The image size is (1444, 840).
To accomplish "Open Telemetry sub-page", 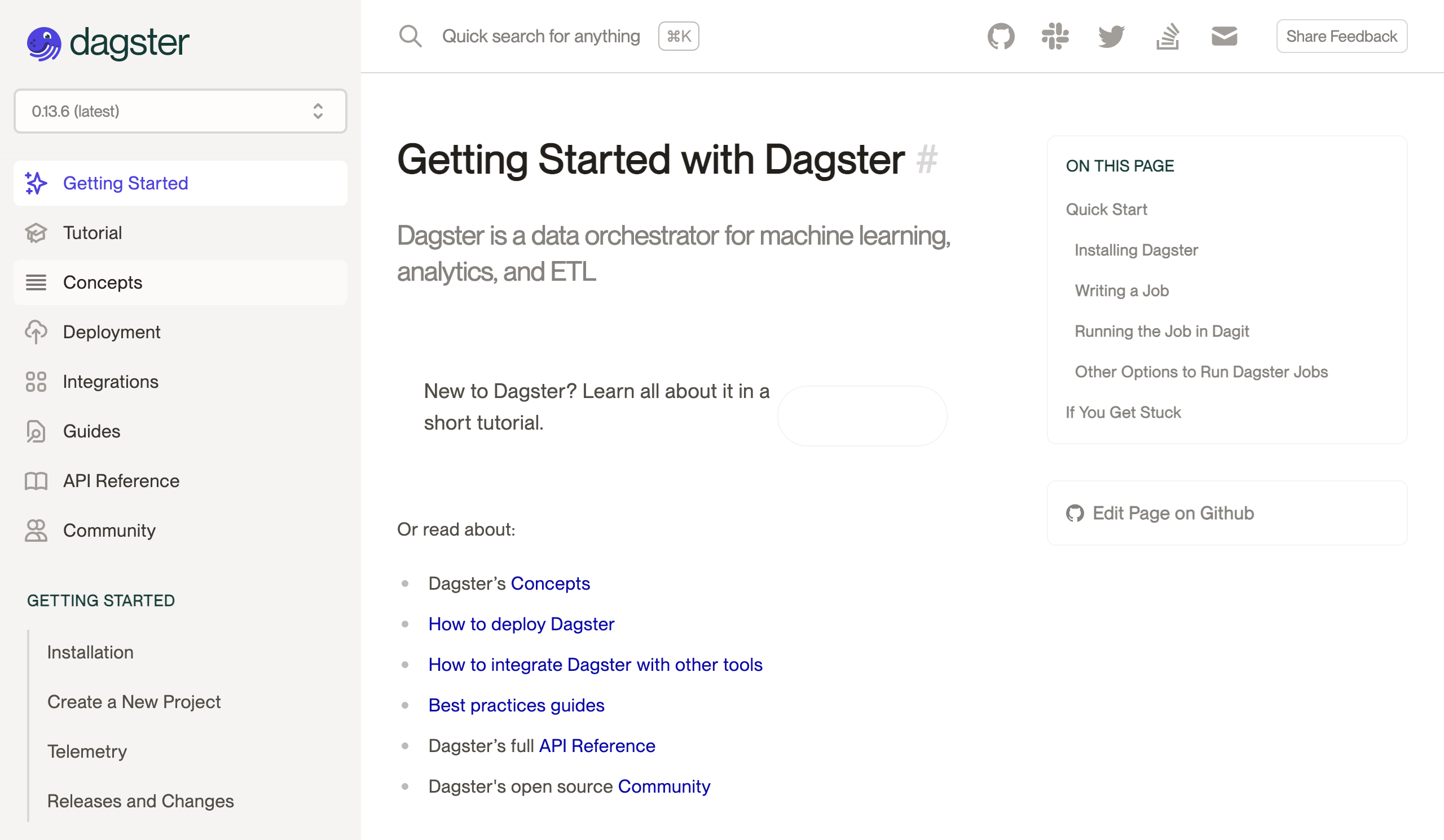I will [x=86, y=751].
